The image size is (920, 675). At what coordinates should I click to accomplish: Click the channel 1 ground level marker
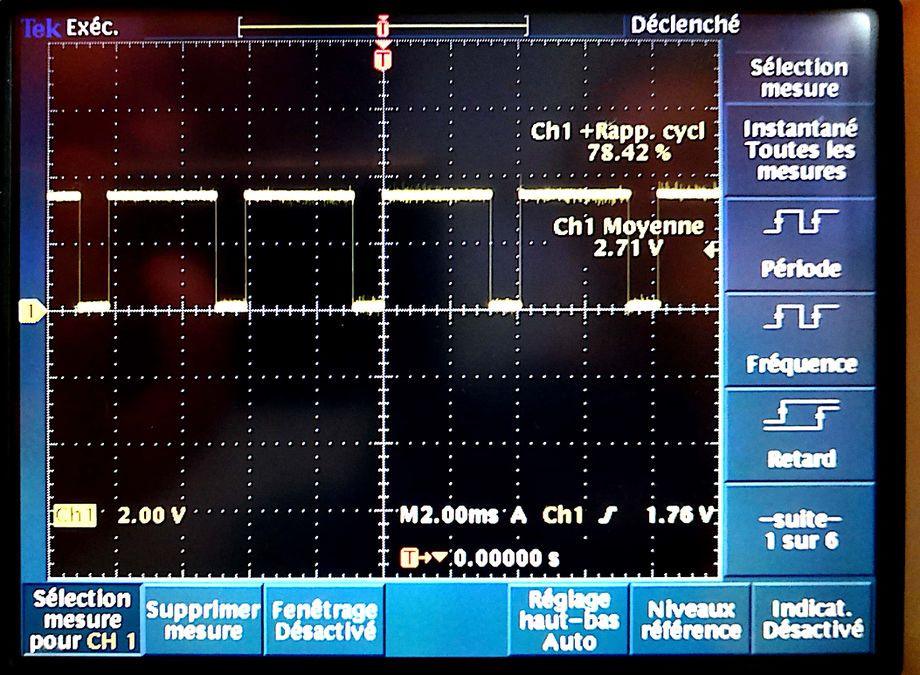point(33,312)
